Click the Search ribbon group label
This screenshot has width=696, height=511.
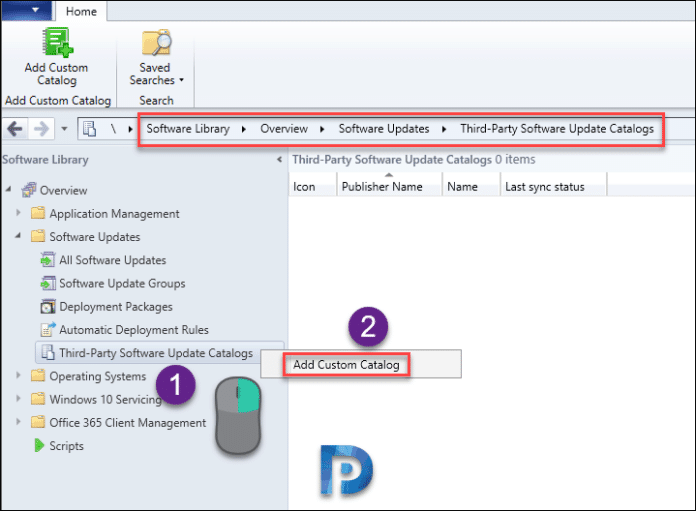[156, 101]
